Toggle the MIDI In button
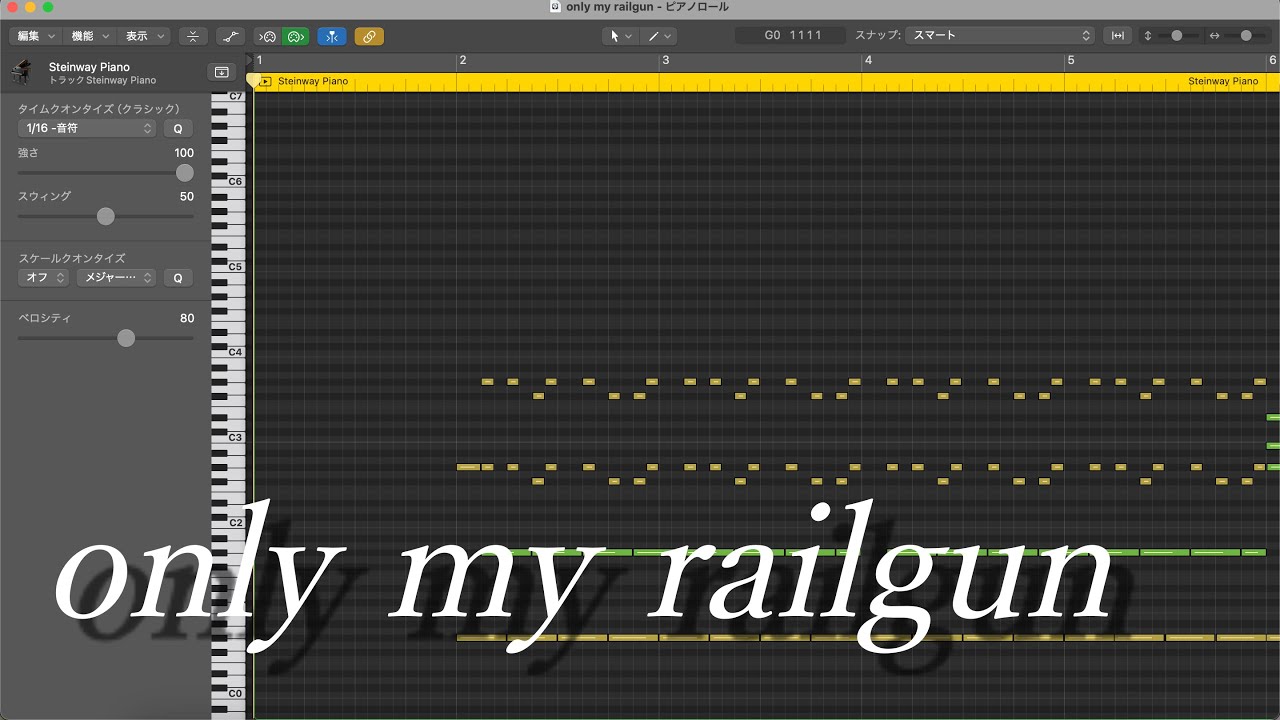 click(x=267, y=36)
